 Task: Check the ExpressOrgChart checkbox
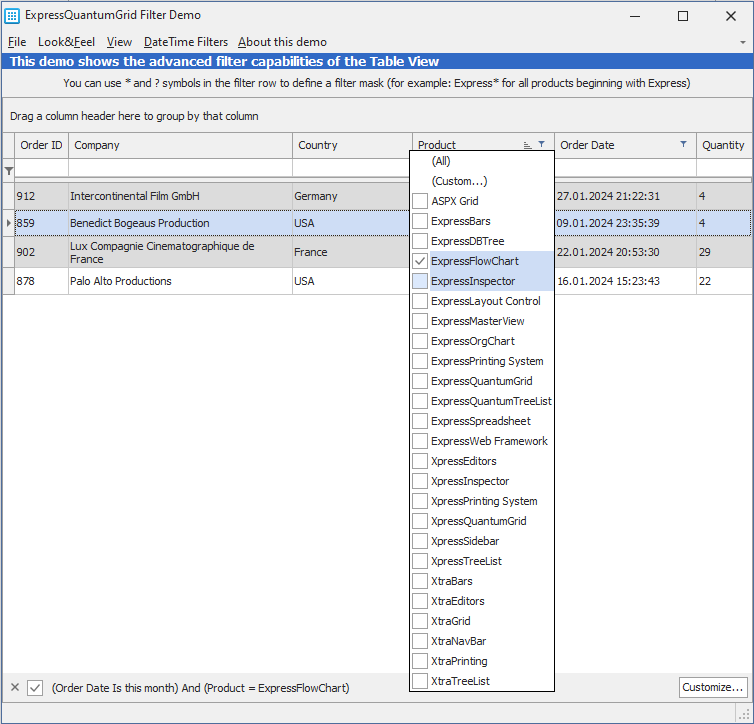point(420,341)
